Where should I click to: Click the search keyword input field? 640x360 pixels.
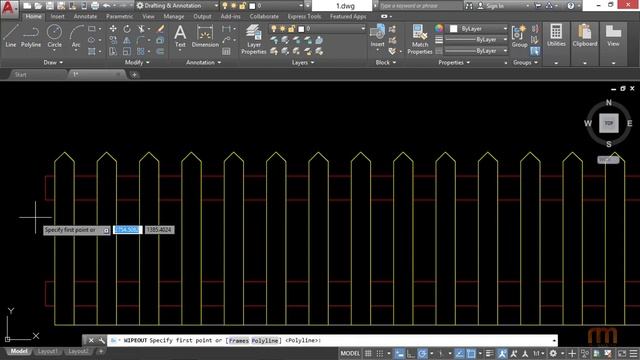point(421,6)
